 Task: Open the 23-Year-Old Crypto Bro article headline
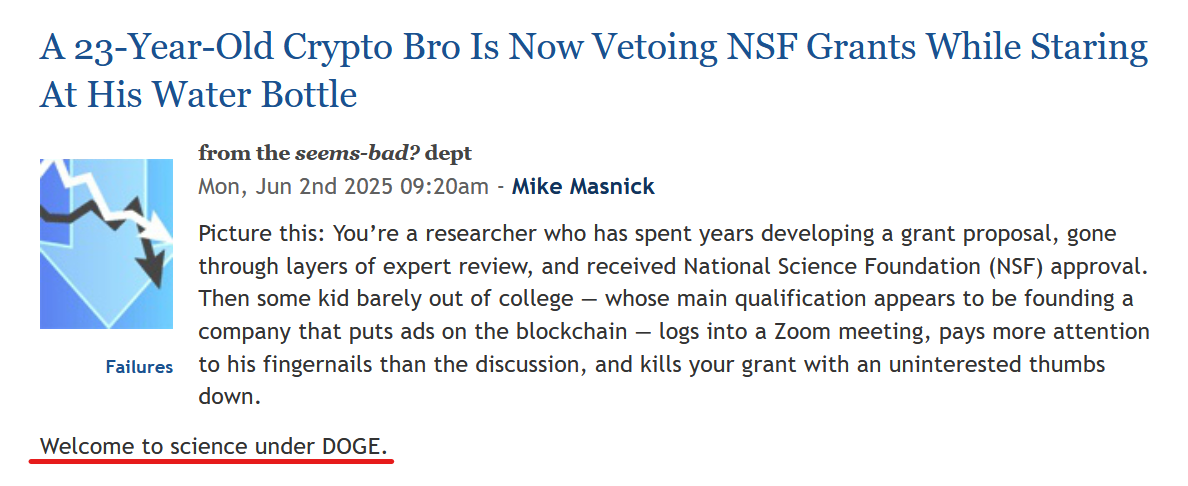coord(593,71)
